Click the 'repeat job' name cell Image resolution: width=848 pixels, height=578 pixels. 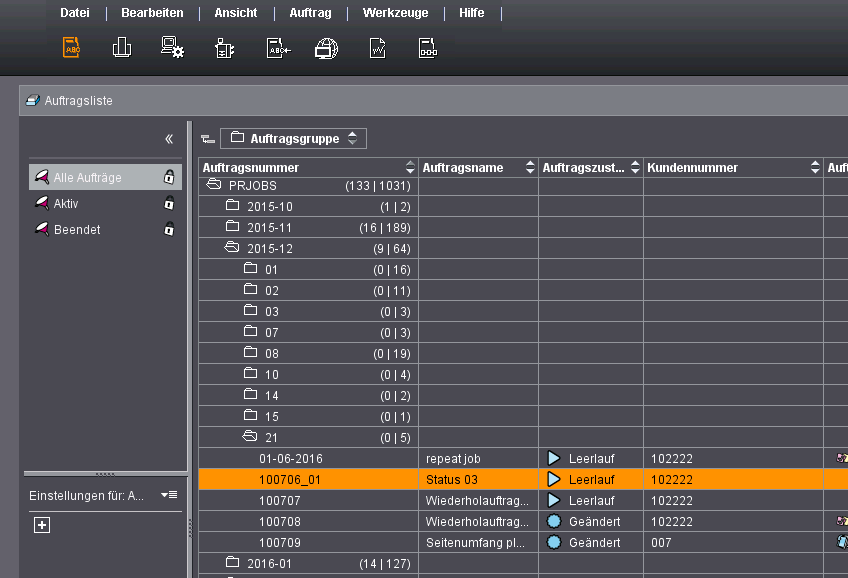[478, 459]
